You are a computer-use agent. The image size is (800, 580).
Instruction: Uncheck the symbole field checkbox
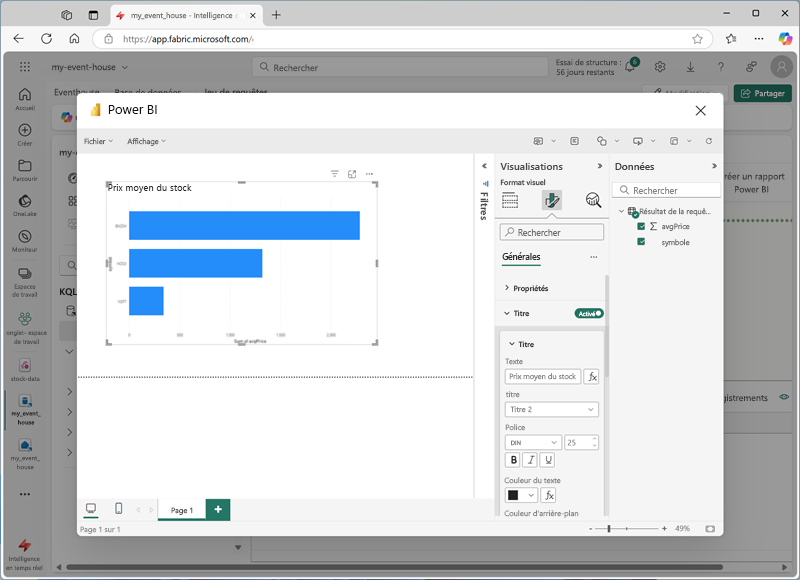(x=641, y=242)
